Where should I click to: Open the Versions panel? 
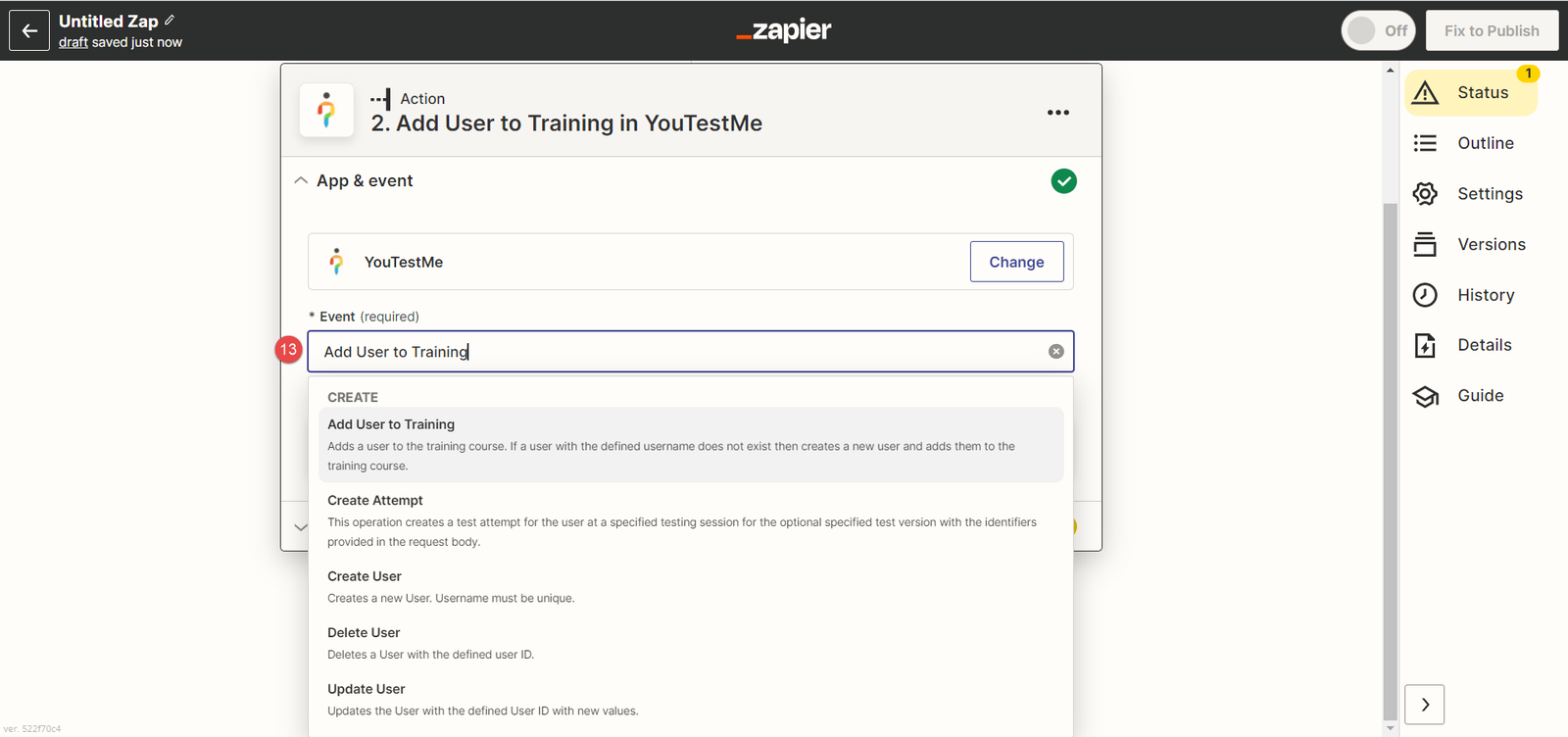click(x=1470, y=244)
